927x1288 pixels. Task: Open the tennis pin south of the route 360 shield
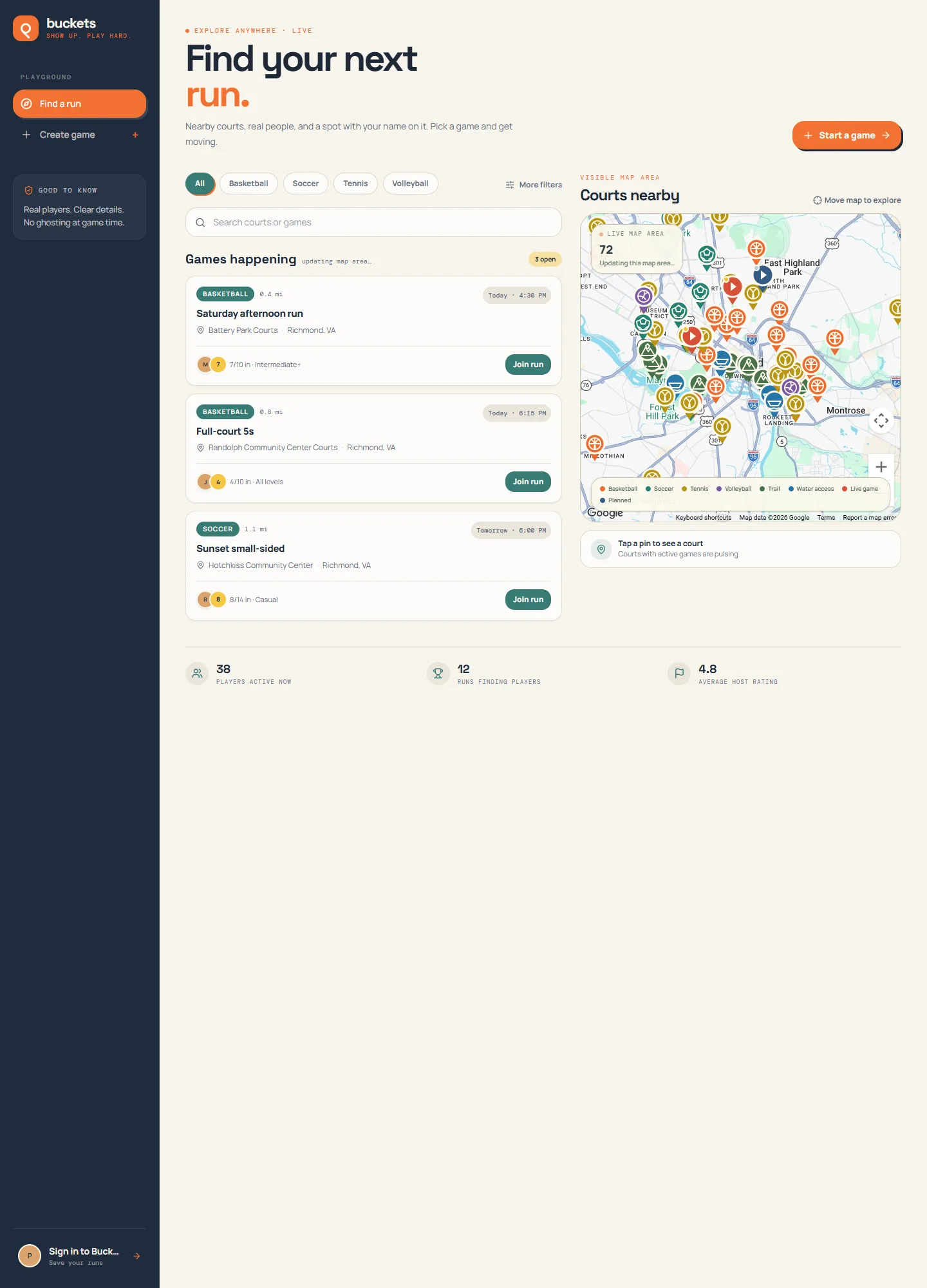point(722,428)
